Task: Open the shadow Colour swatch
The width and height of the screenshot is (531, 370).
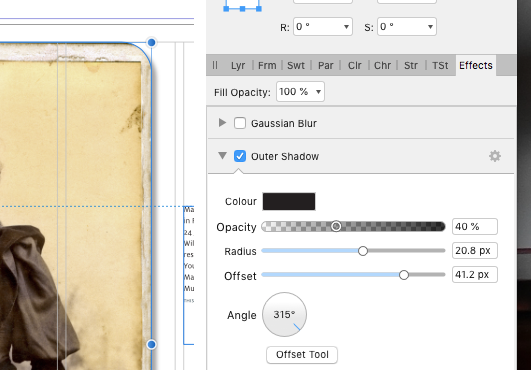Action: coord(289,201)
